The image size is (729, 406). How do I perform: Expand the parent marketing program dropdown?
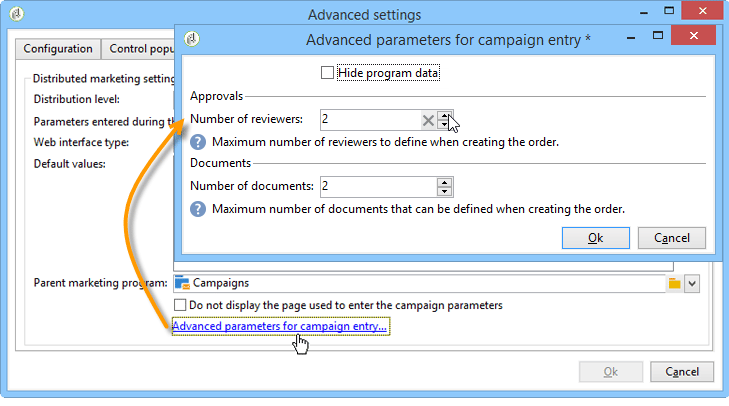(x=692, y=283)
